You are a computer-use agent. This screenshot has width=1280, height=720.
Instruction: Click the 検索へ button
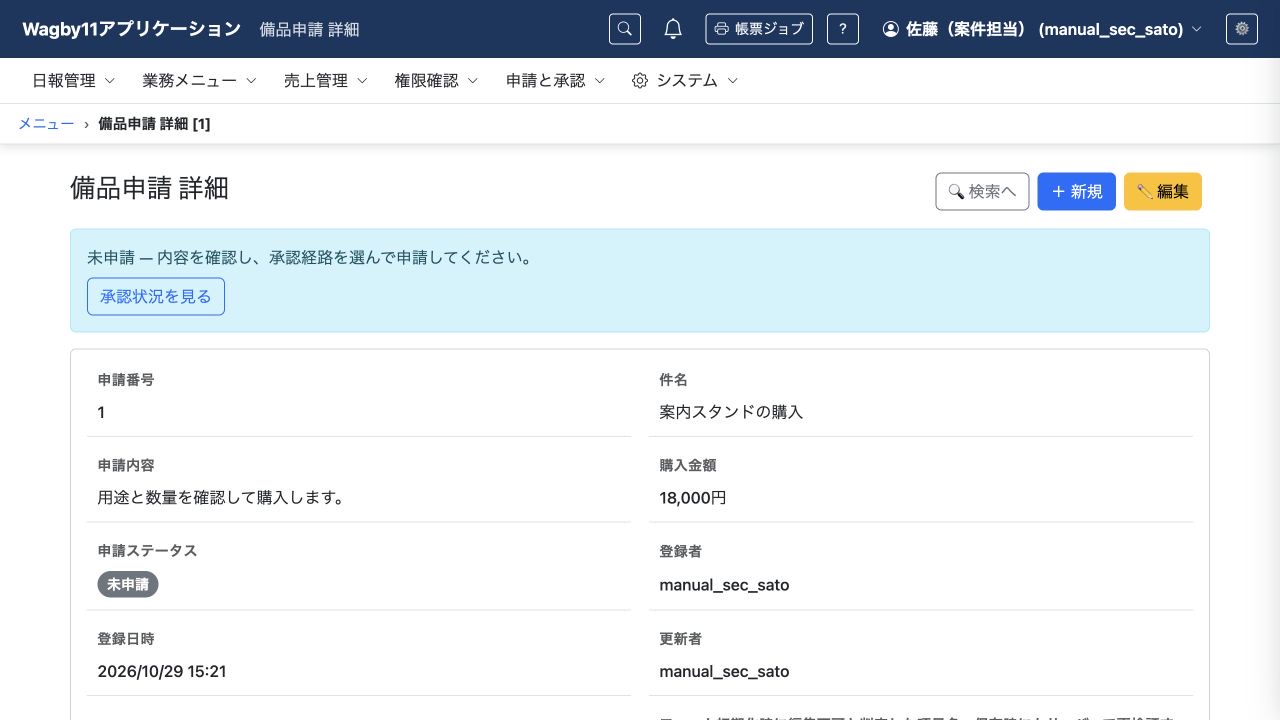(982, 191)
